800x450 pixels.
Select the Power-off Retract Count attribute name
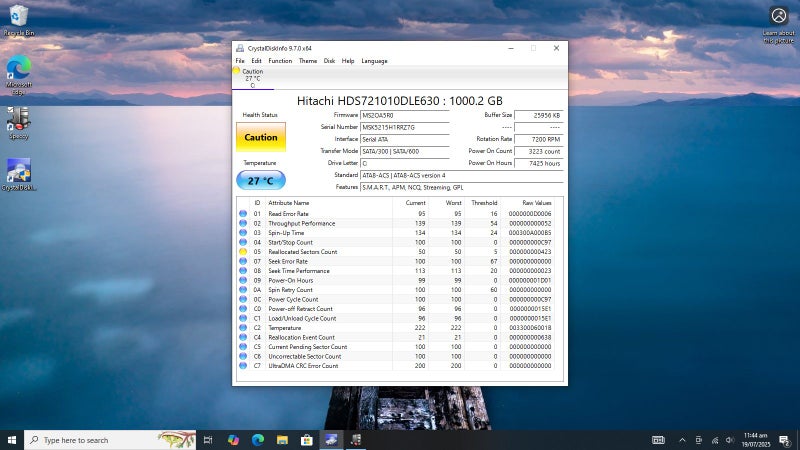[301, 309]
